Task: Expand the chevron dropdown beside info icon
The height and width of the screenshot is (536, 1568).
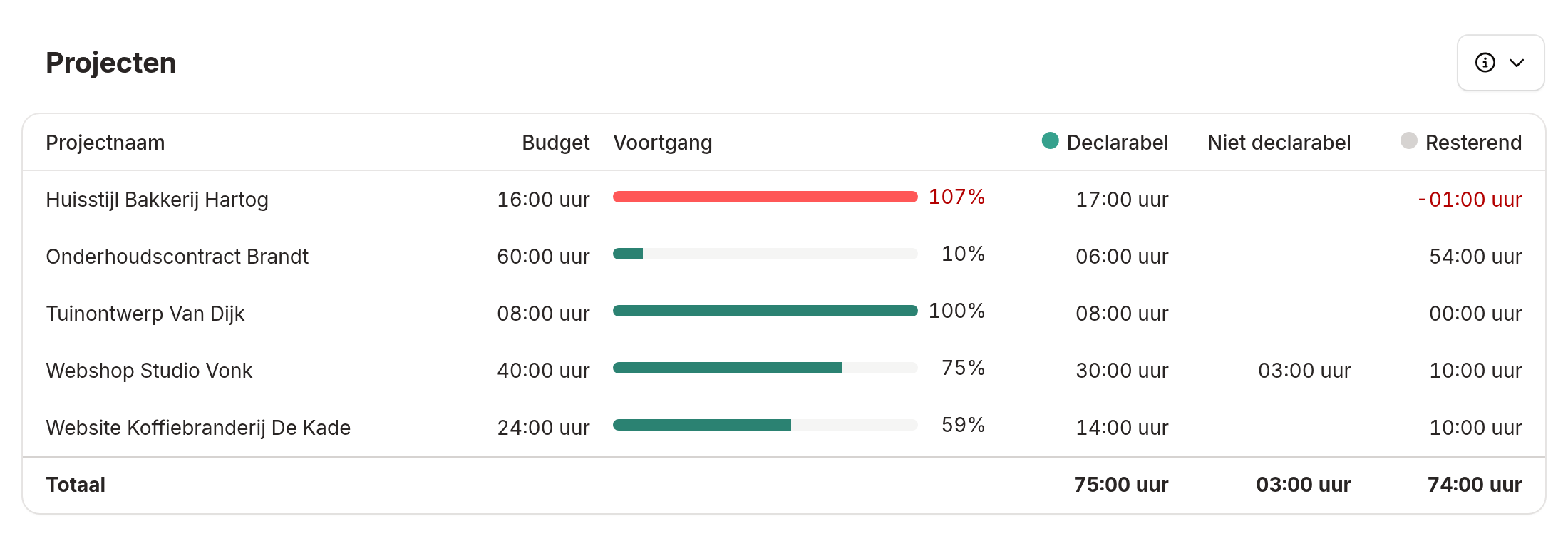Action: coord(1517,63)
